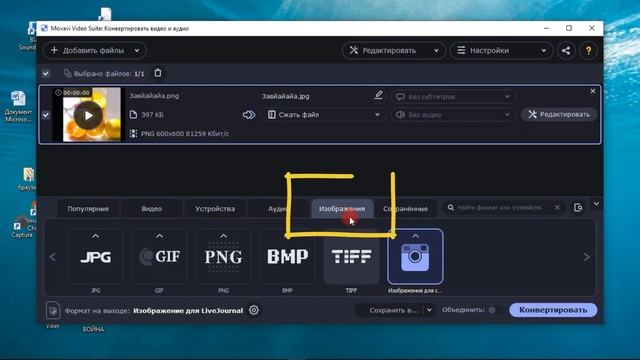The width and height of the screenshot is (640, 360).
Task: Toggle checkbox for Завйайайа.png row
Action: [x=46, y=115]
